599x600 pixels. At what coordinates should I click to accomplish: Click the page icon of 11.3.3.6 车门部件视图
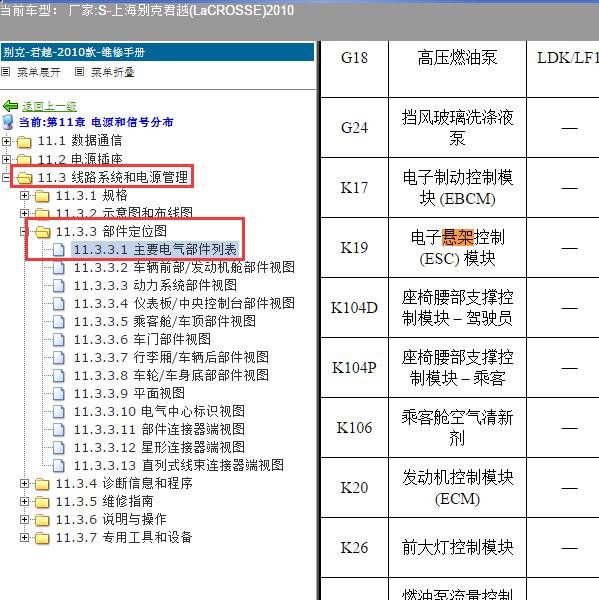58,339
